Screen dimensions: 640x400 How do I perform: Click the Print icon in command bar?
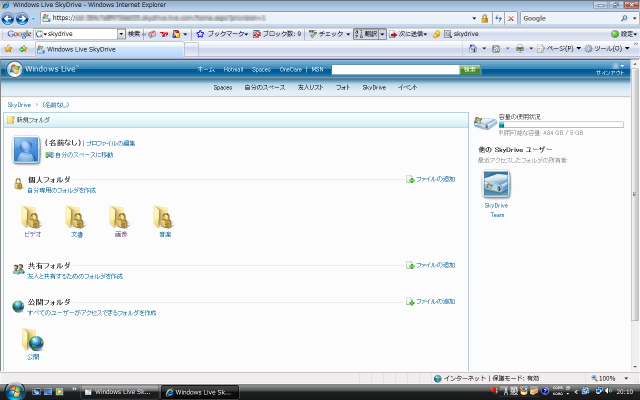pyautogui.click(x=520, y=49)
